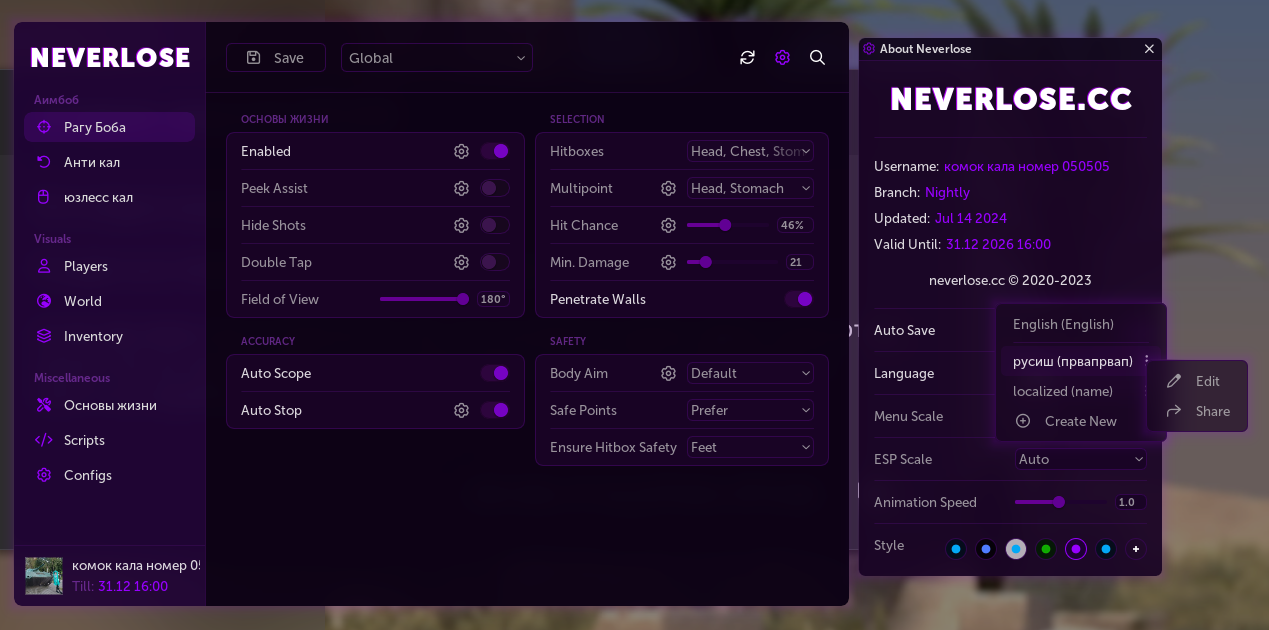The width and height of the screenshot is (1269, 630).
Task: Click the mouse icon beside юзлесс кал
Action: tap(44, 197)
